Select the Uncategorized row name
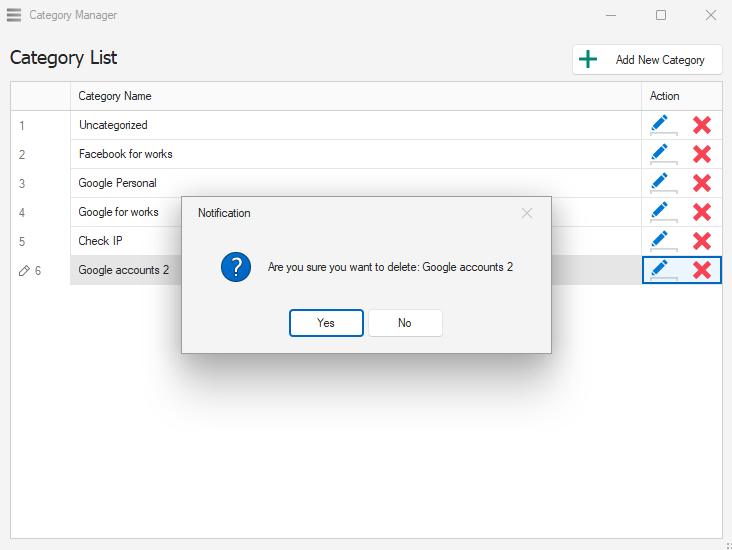This screenshot has width=732, height=550. point(113,125)
